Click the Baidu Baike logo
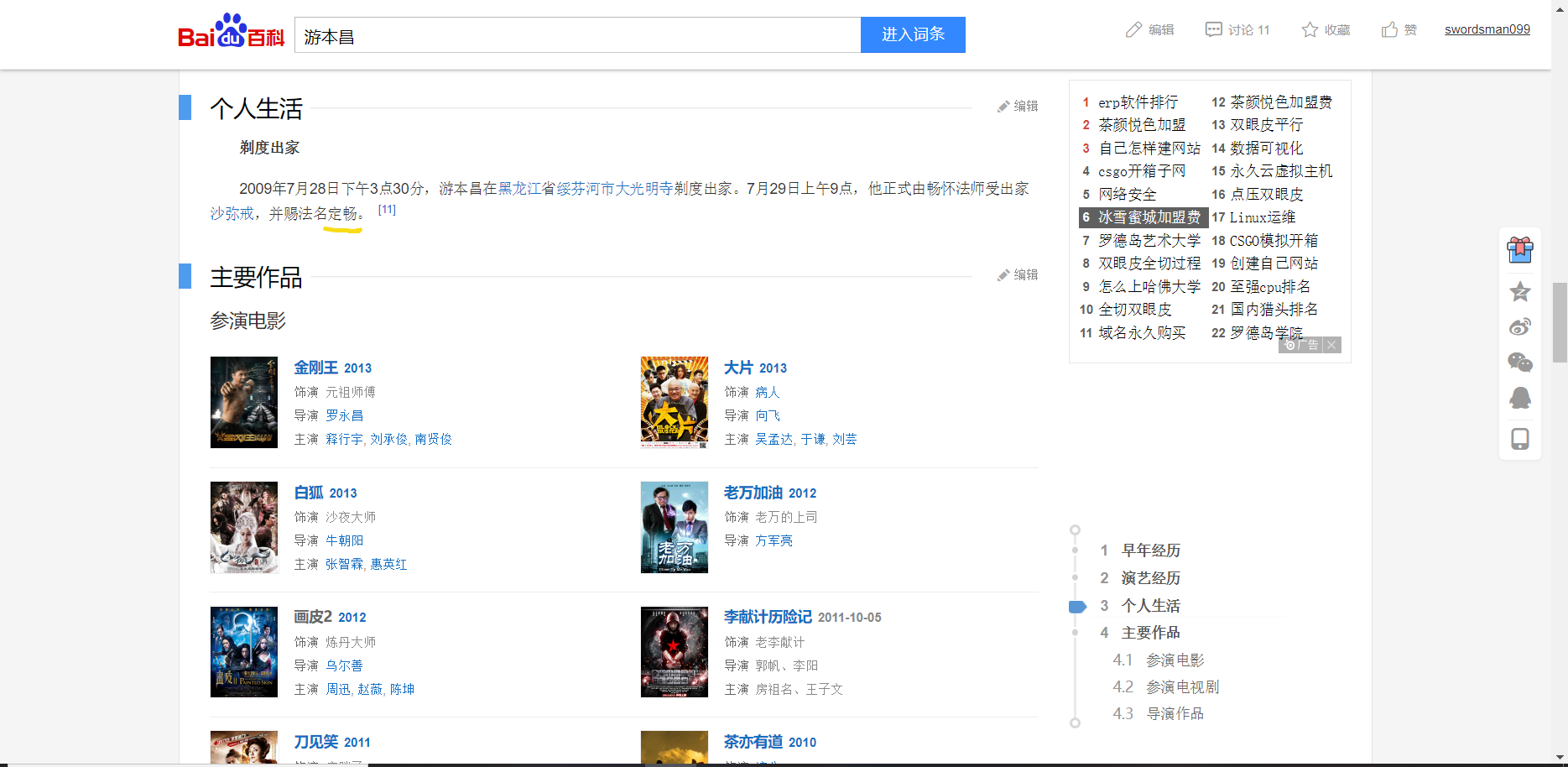Screen dimensions: 1568x767 pyautogui.click(x=232, y=32)
